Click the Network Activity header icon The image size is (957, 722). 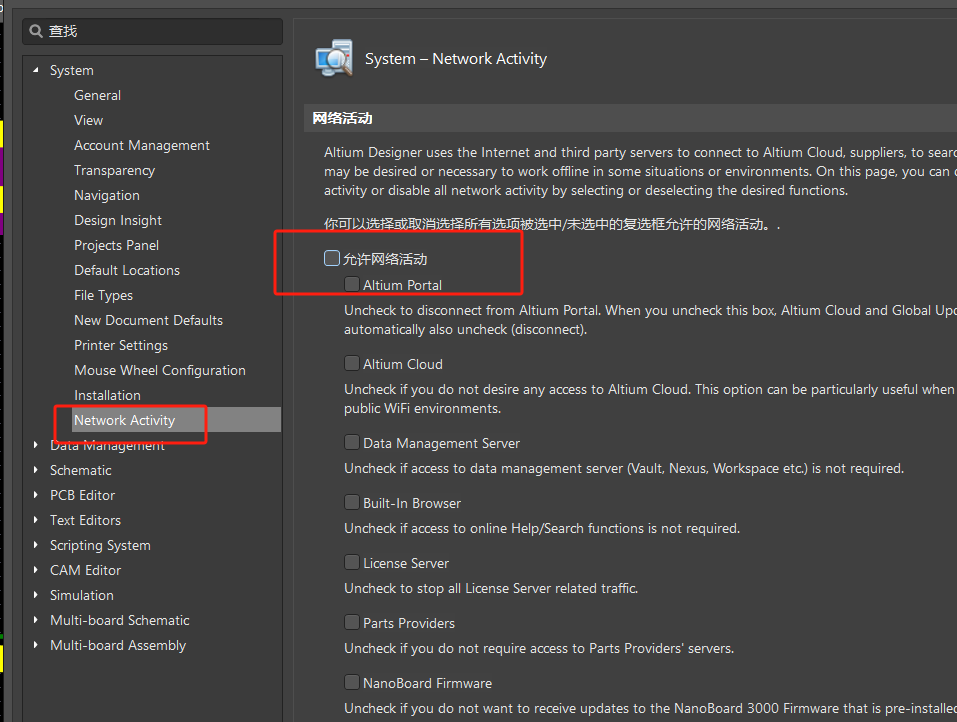click(333, 59)
